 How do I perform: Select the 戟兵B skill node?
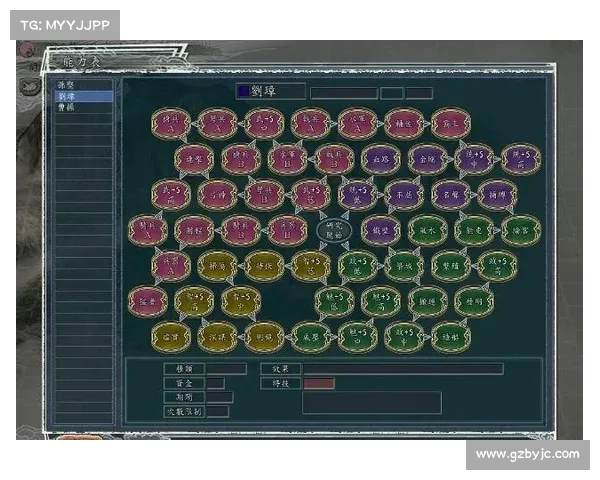pos(334,159)
